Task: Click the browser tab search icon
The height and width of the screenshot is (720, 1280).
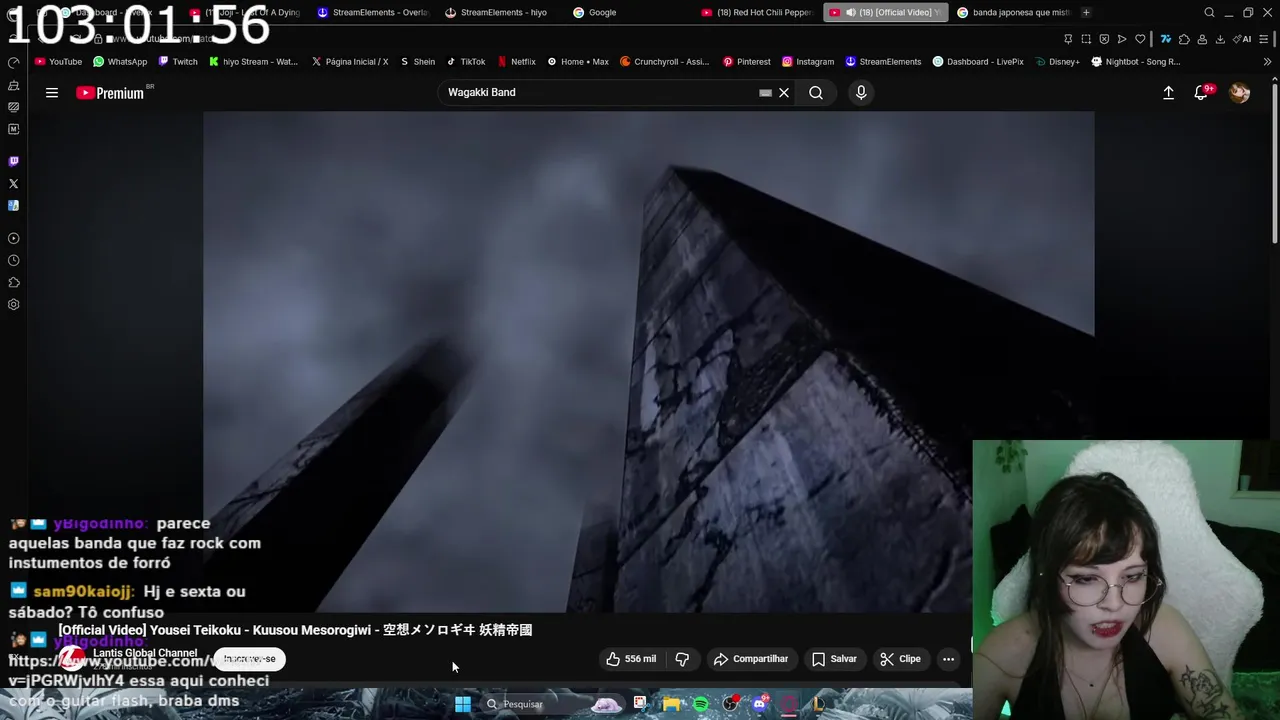Action: (x=1210, y=13)
